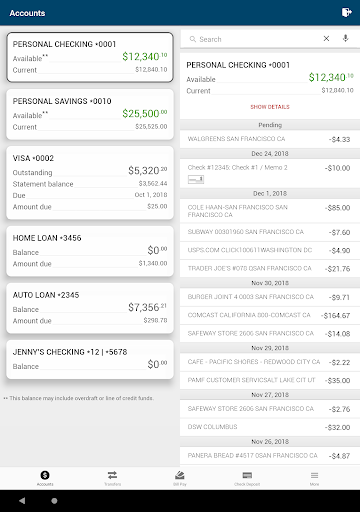Select the Personal Savings *0010 account
Viewport: 360px width, 512px height.
tap(90, 114)
